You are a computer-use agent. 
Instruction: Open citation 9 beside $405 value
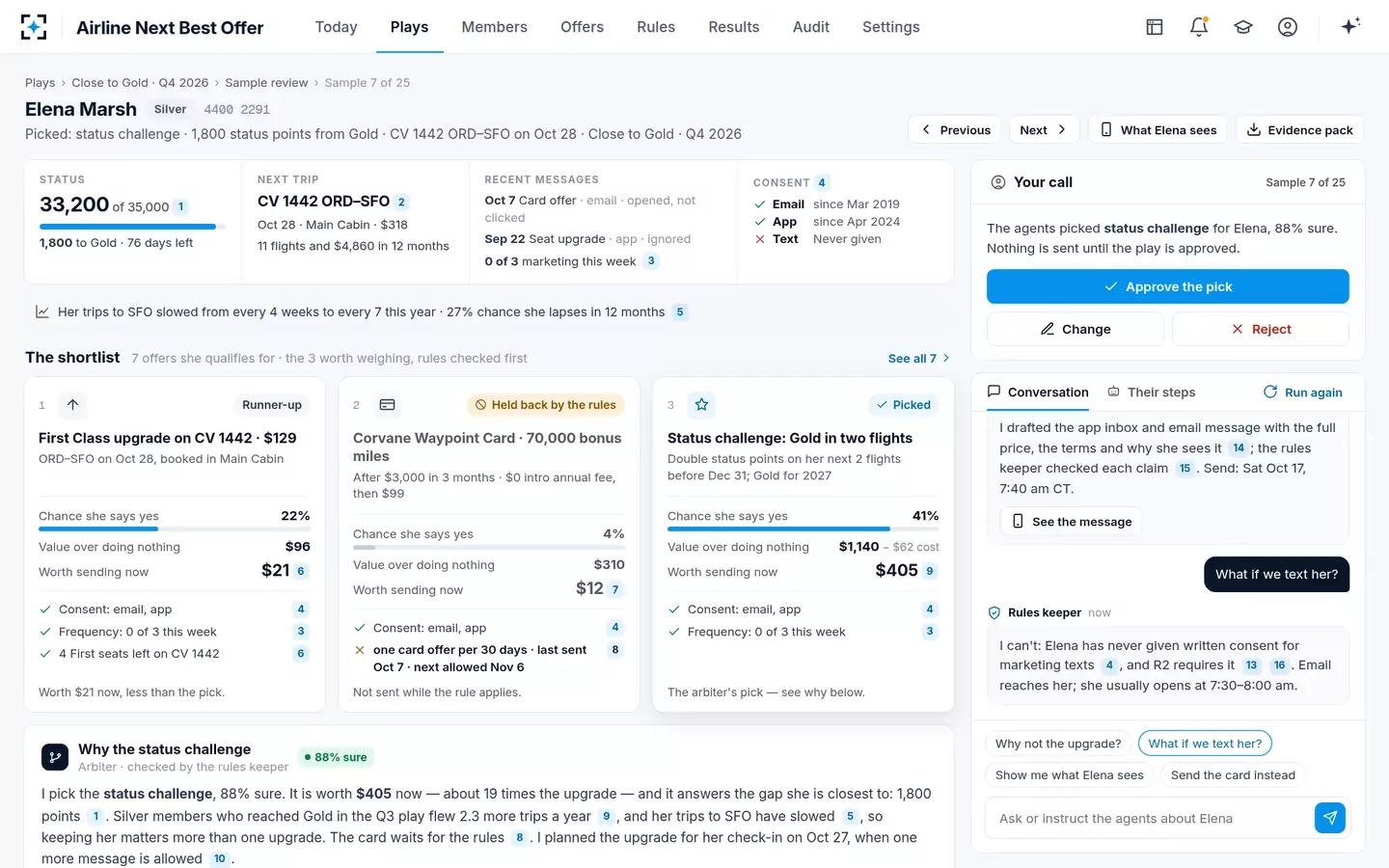coord(930,571)
